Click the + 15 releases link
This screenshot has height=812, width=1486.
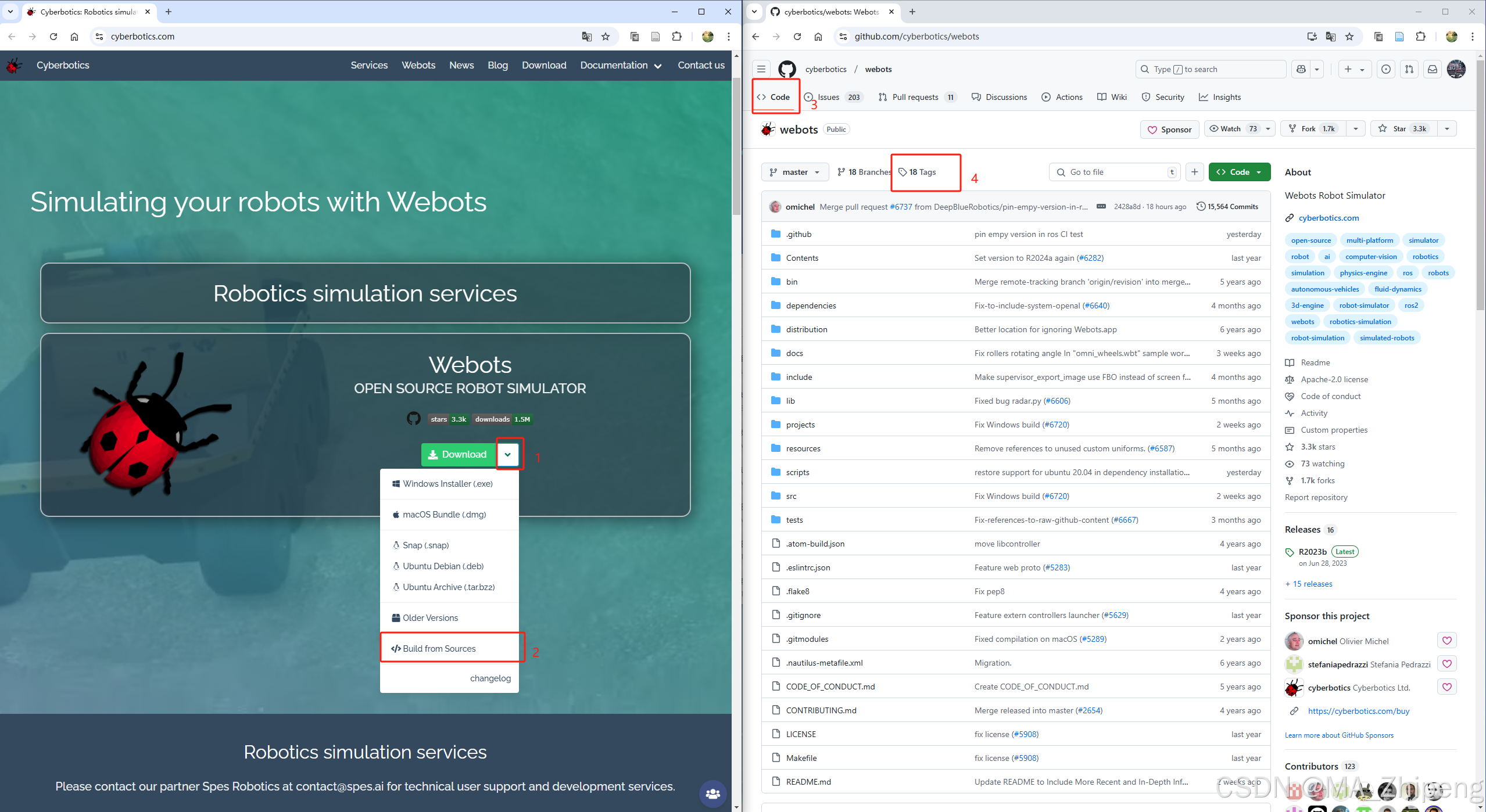pos(1308,584)
